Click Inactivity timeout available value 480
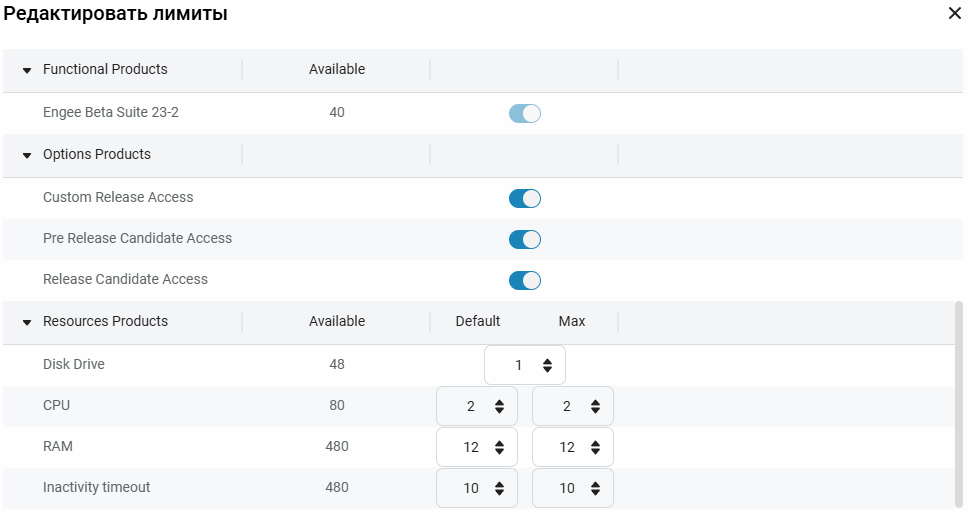Screen dimensions: 968x513 point(337,487)
